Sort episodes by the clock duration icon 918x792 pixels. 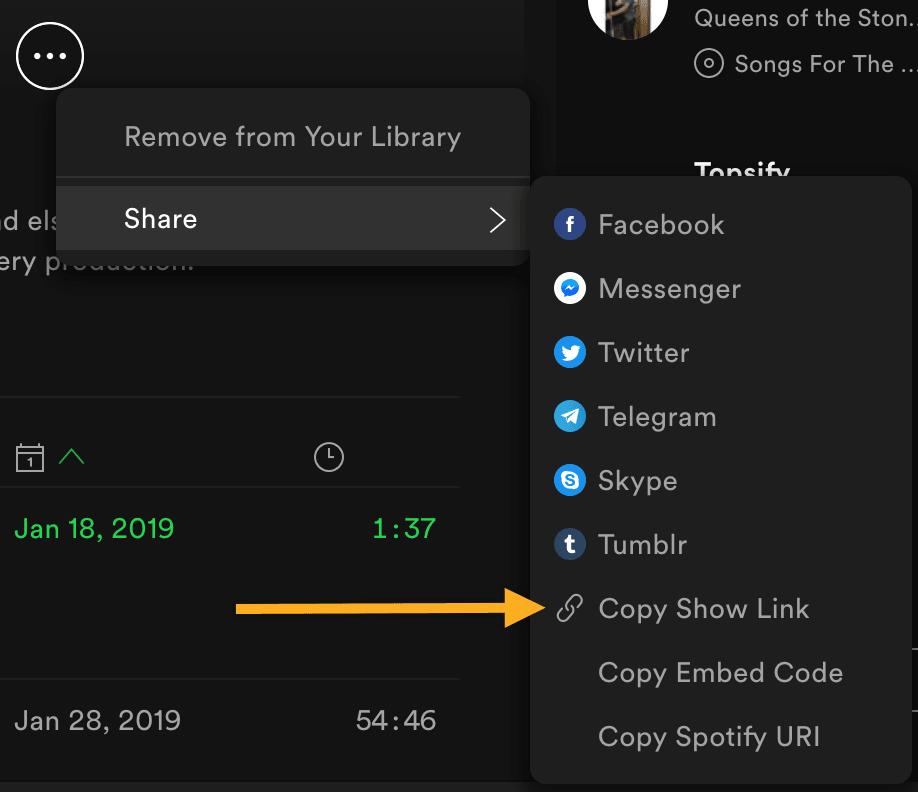click(328, 458)
